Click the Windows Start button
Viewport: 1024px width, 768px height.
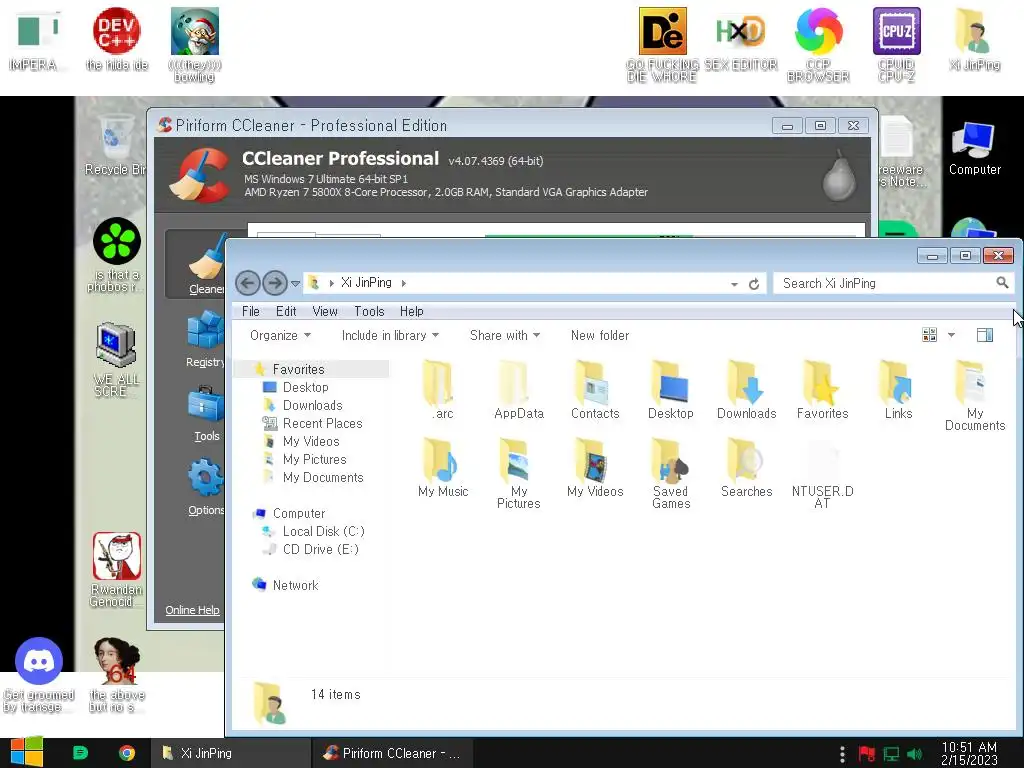point(27,752)
